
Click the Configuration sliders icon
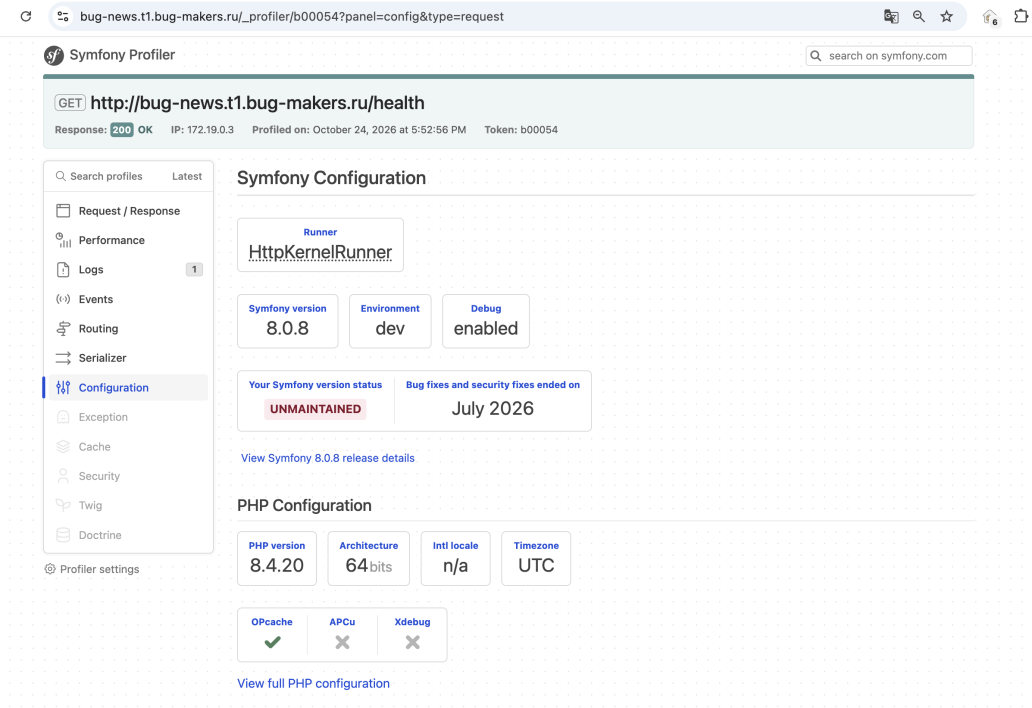[63, 388]
